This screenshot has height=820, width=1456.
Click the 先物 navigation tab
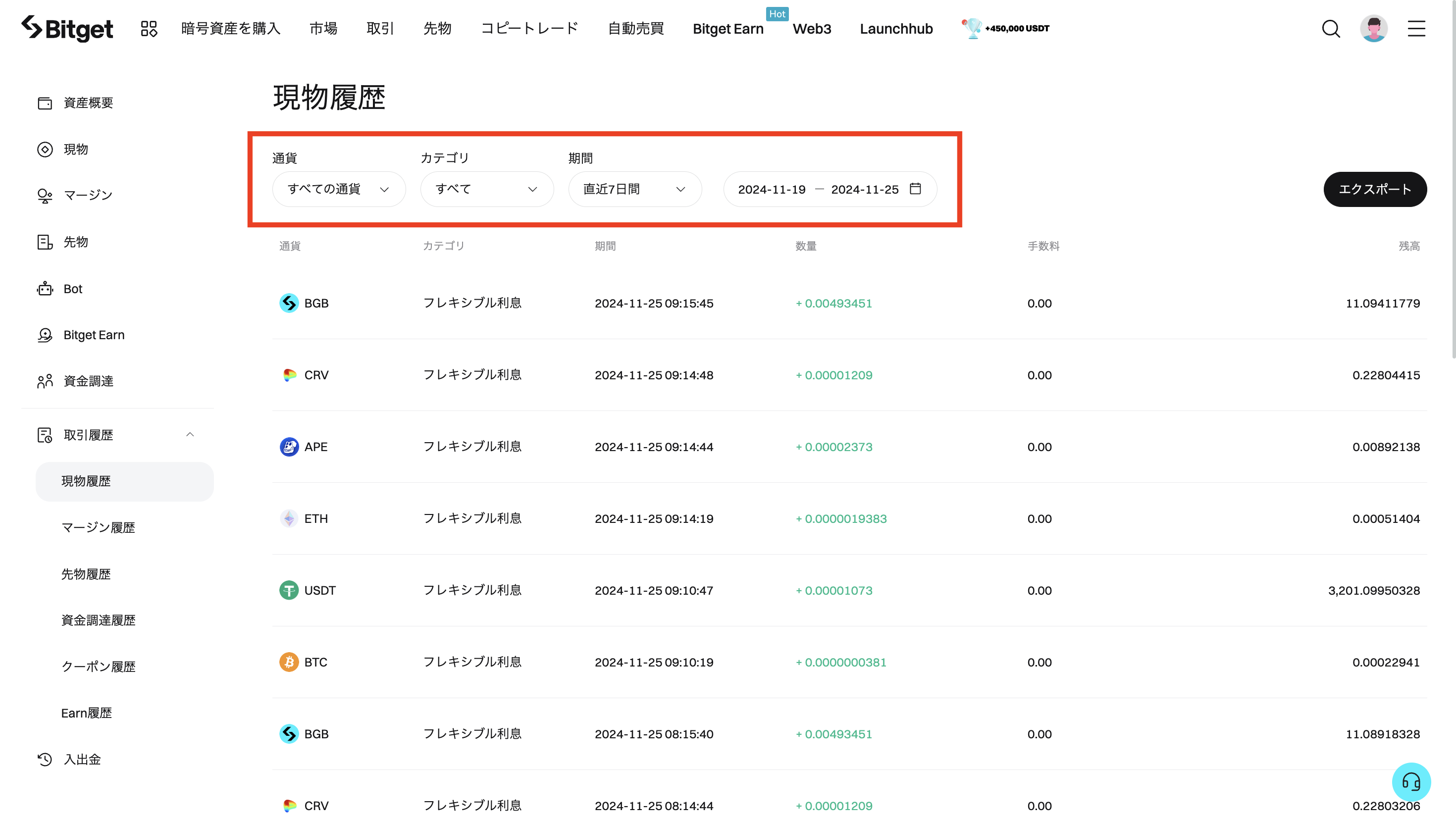tap(436, 28)
